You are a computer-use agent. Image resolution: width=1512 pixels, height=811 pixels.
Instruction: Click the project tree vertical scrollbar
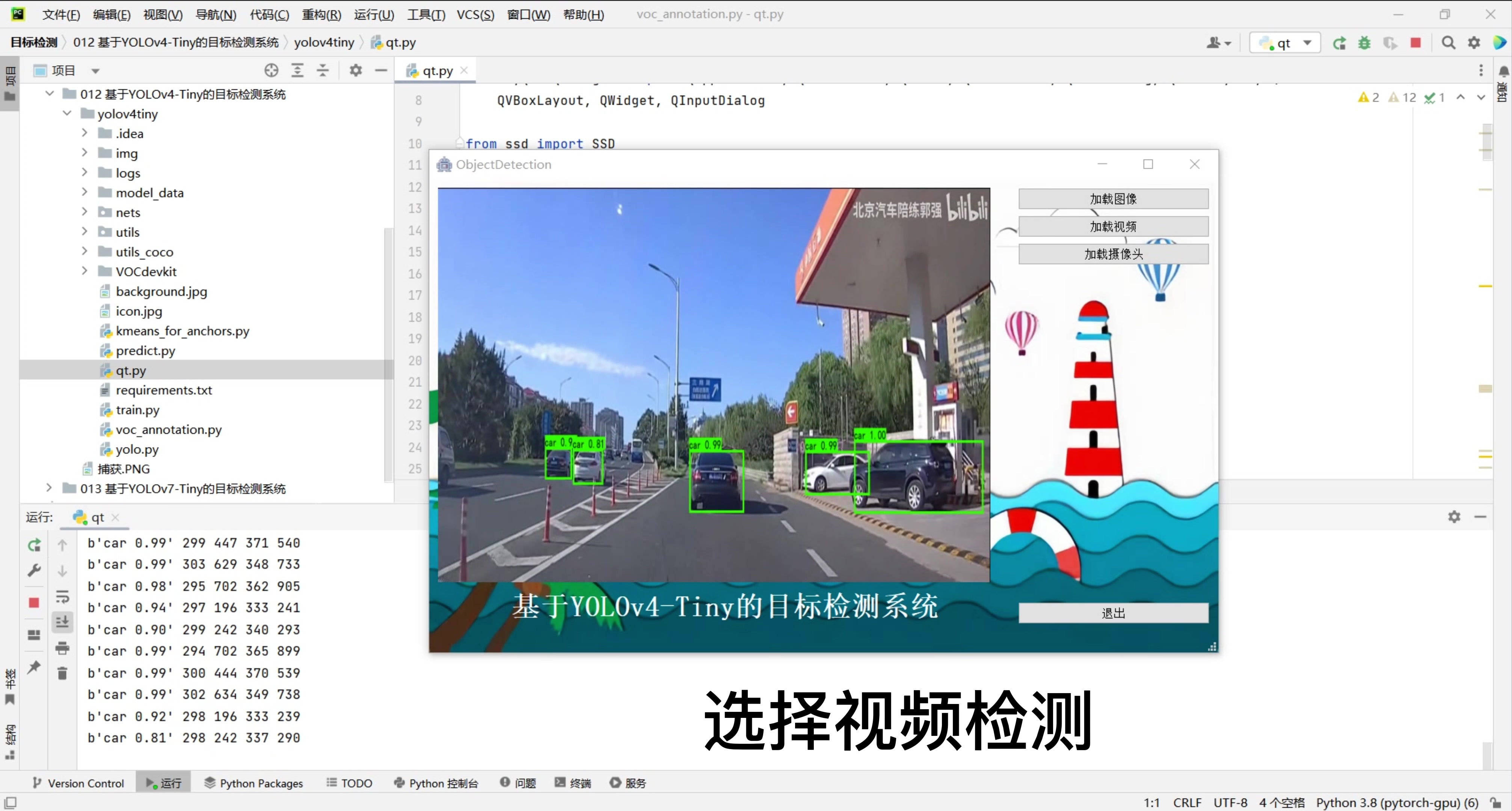pyautogui.click(x=388, y=352)
